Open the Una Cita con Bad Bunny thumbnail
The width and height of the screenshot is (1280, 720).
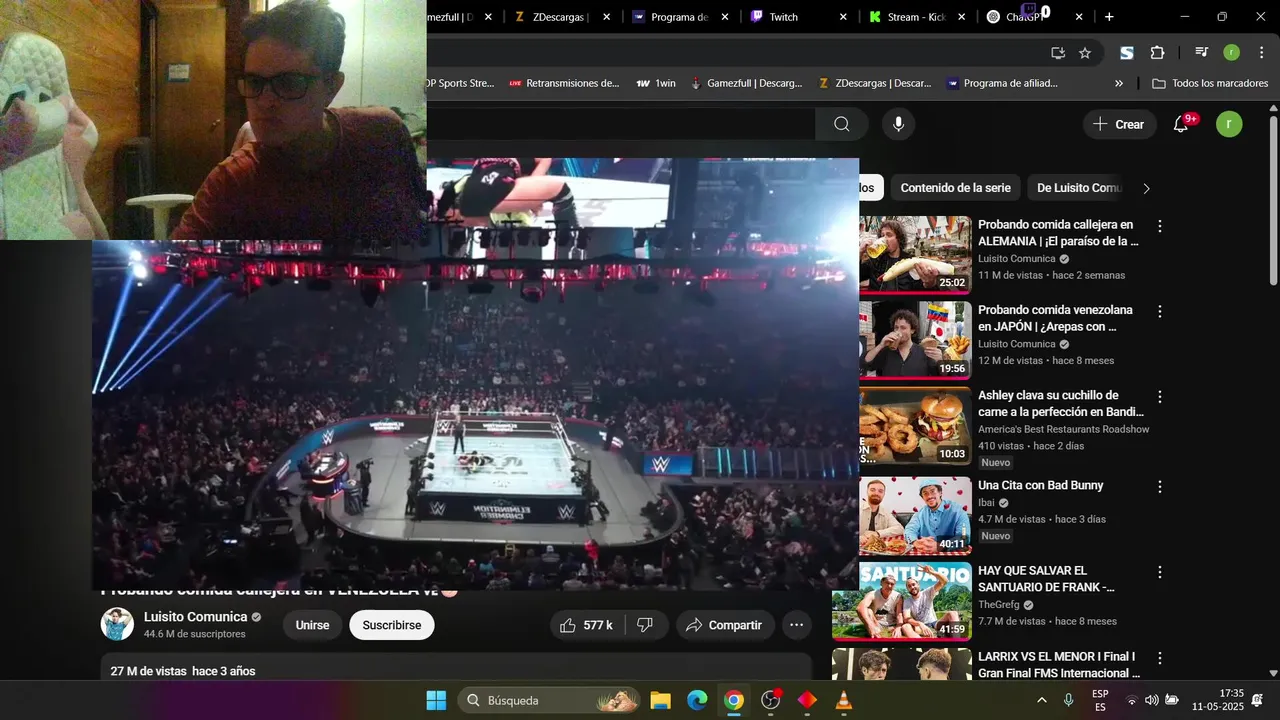tap(915, 515)
